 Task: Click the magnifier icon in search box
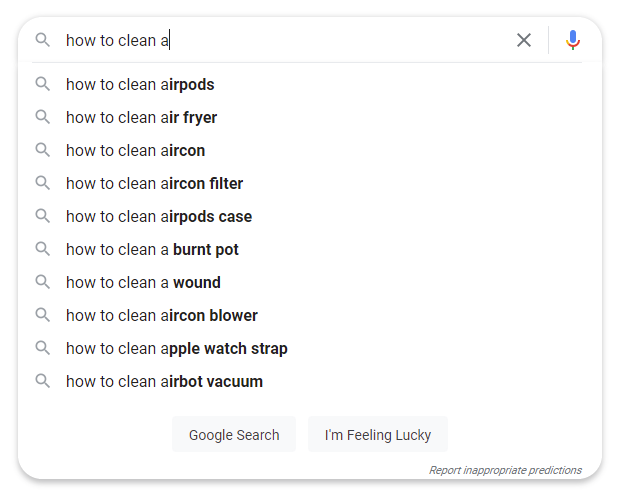tap(42, 40)
